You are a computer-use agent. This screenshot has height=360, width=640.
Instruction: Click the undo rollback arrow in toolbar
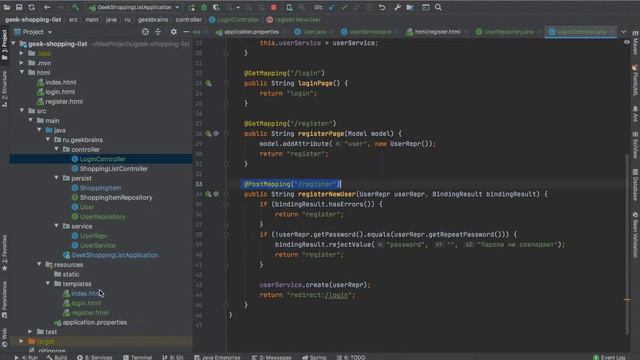[x=382, y=7]
